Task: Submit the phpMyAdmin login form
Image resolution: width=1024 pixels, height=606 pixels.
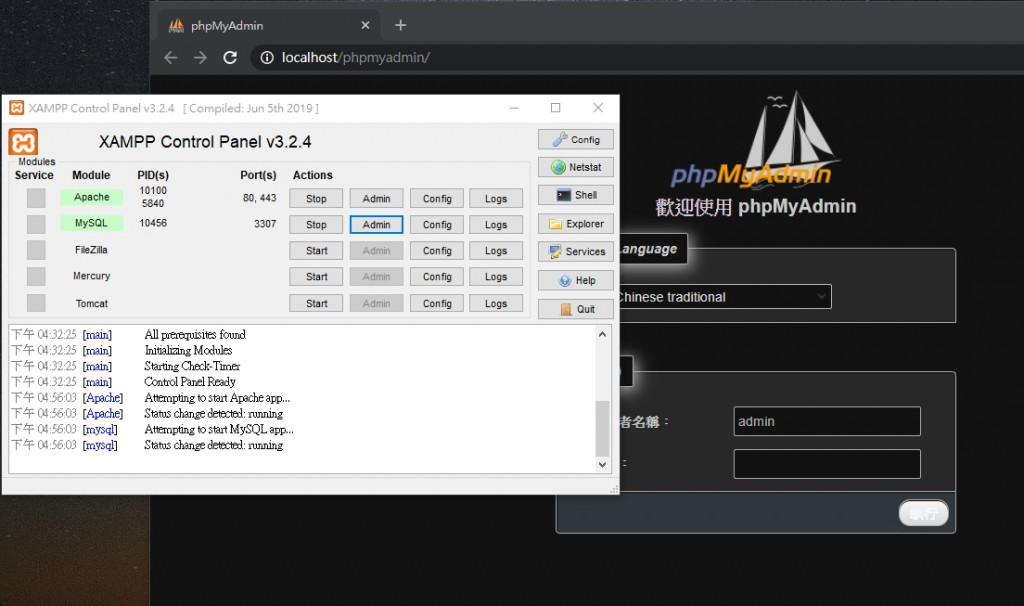Action: pyautogui.click(x=923, y=513)
